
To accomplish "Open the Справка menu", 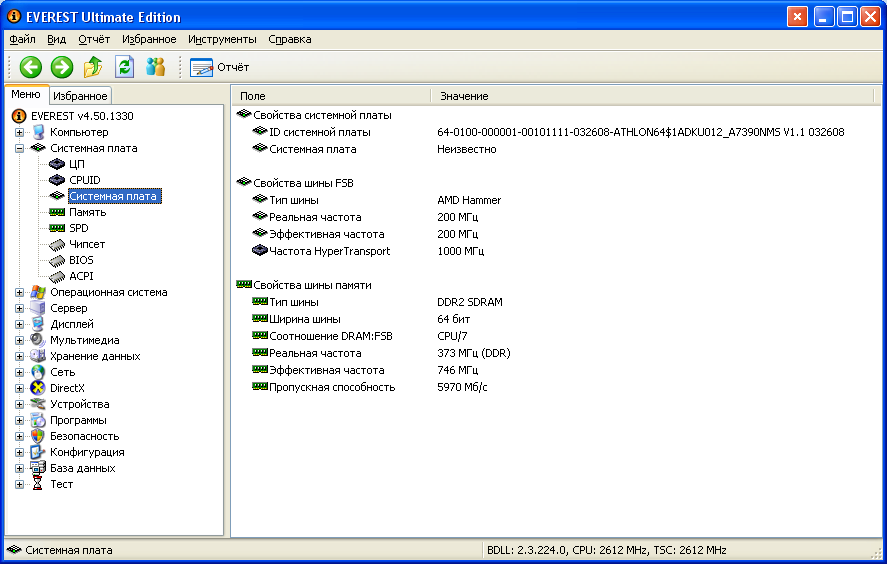I will coord(290,39).
